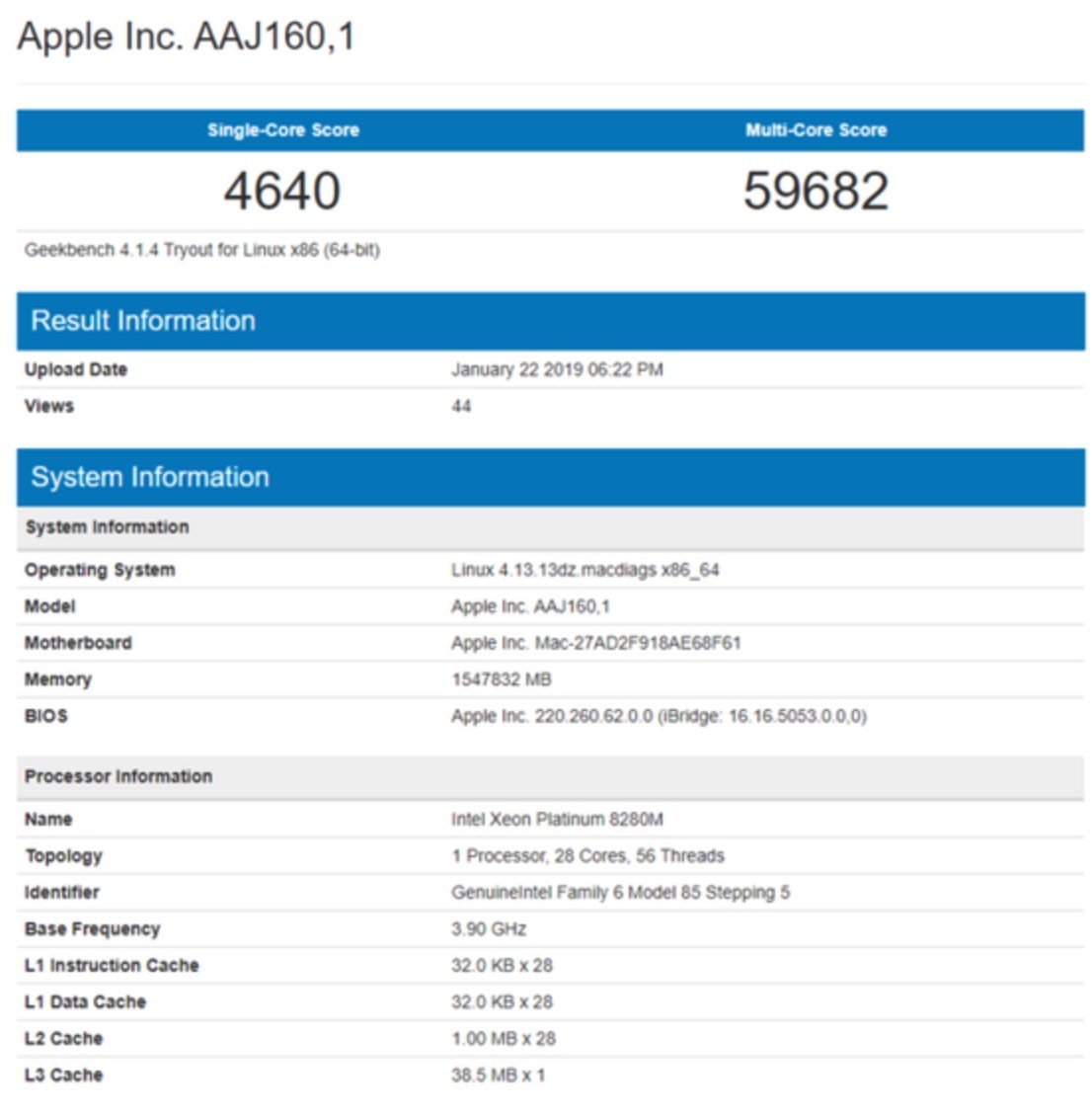Click the Model row label
Viewport: 1092px width, 1116px height.
49,606
